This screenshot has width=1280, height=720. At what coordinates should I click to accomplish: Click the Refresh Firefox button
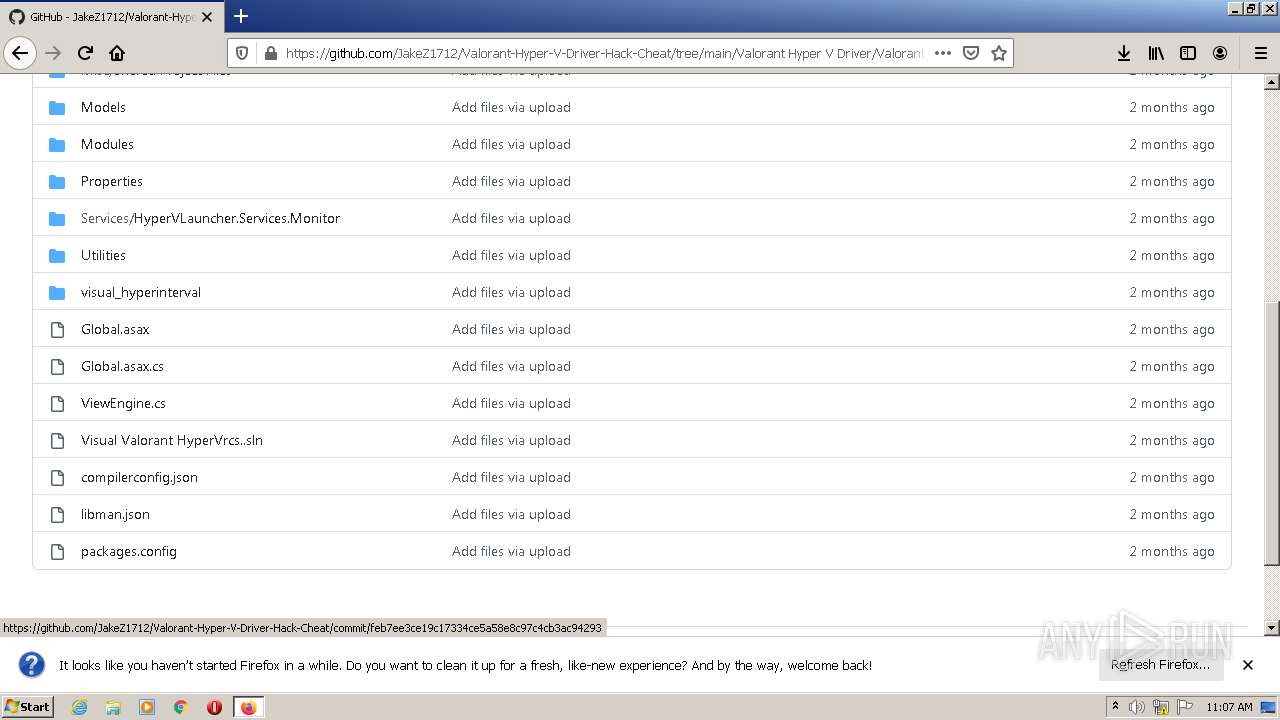1160,665
